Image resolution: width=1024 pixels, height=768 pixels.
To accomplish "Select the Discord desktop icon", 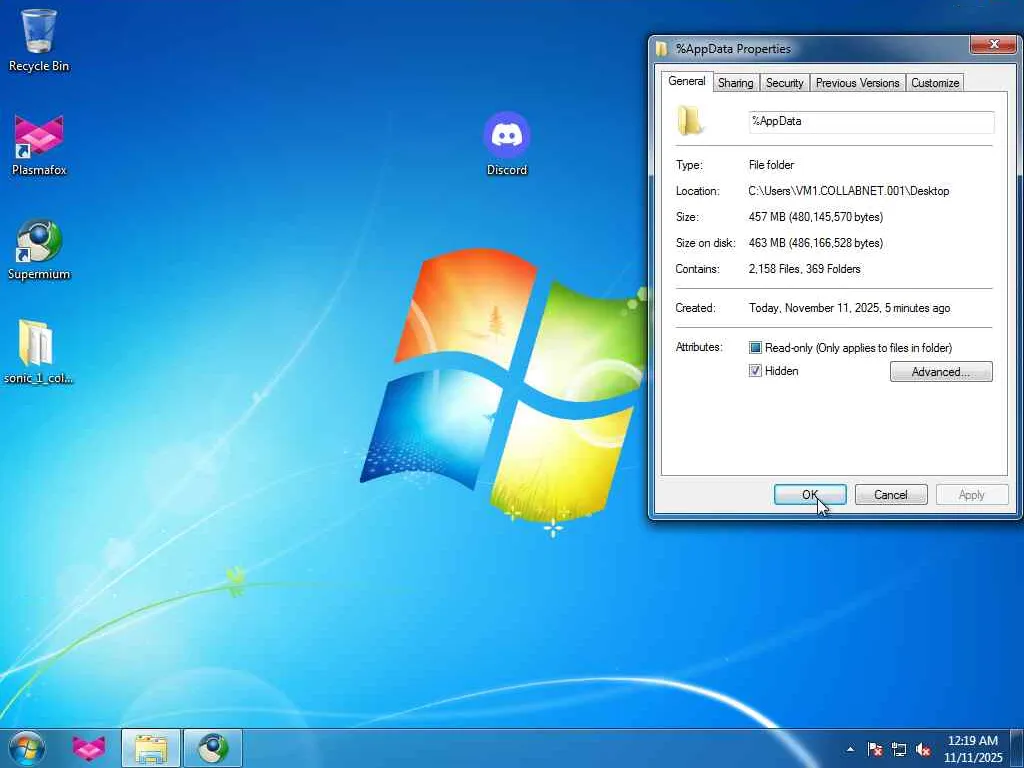I will pos(507,144).
